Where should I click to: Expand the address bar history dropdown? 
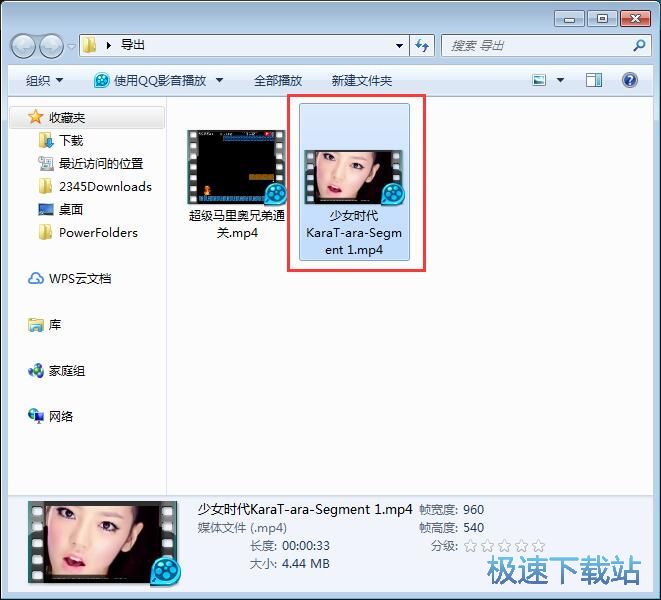pyautogui.click(x=399, y=46)
